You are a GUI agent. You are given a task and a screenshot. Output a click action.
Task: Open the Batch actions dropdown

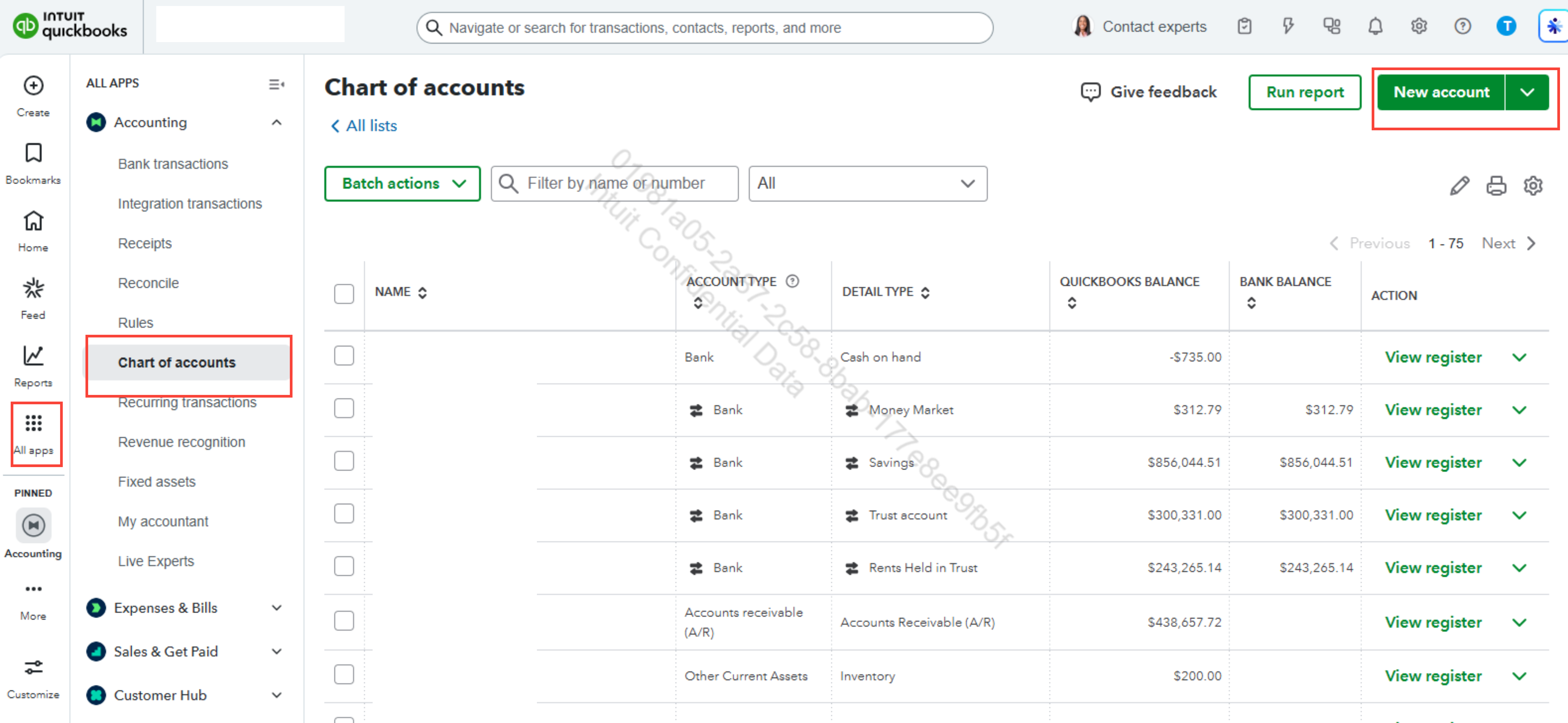pyautogui.click(x=402, y=183)
